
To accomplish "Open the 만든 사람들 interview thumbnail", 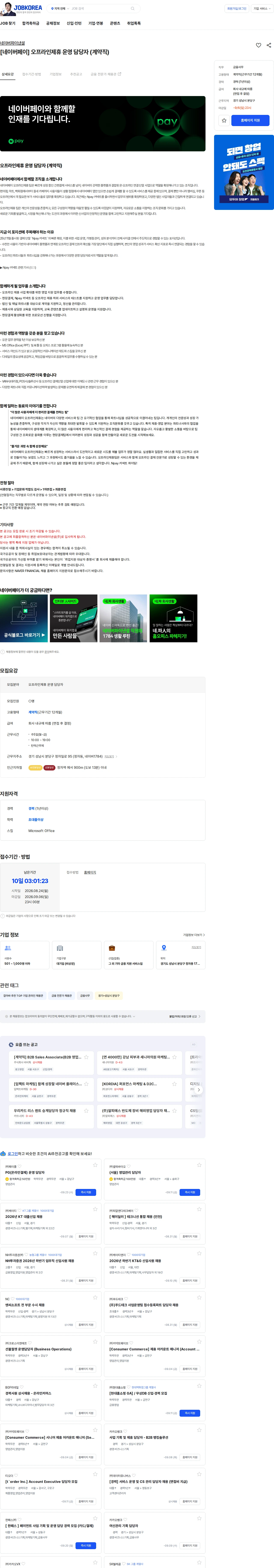I will (73, 618).
